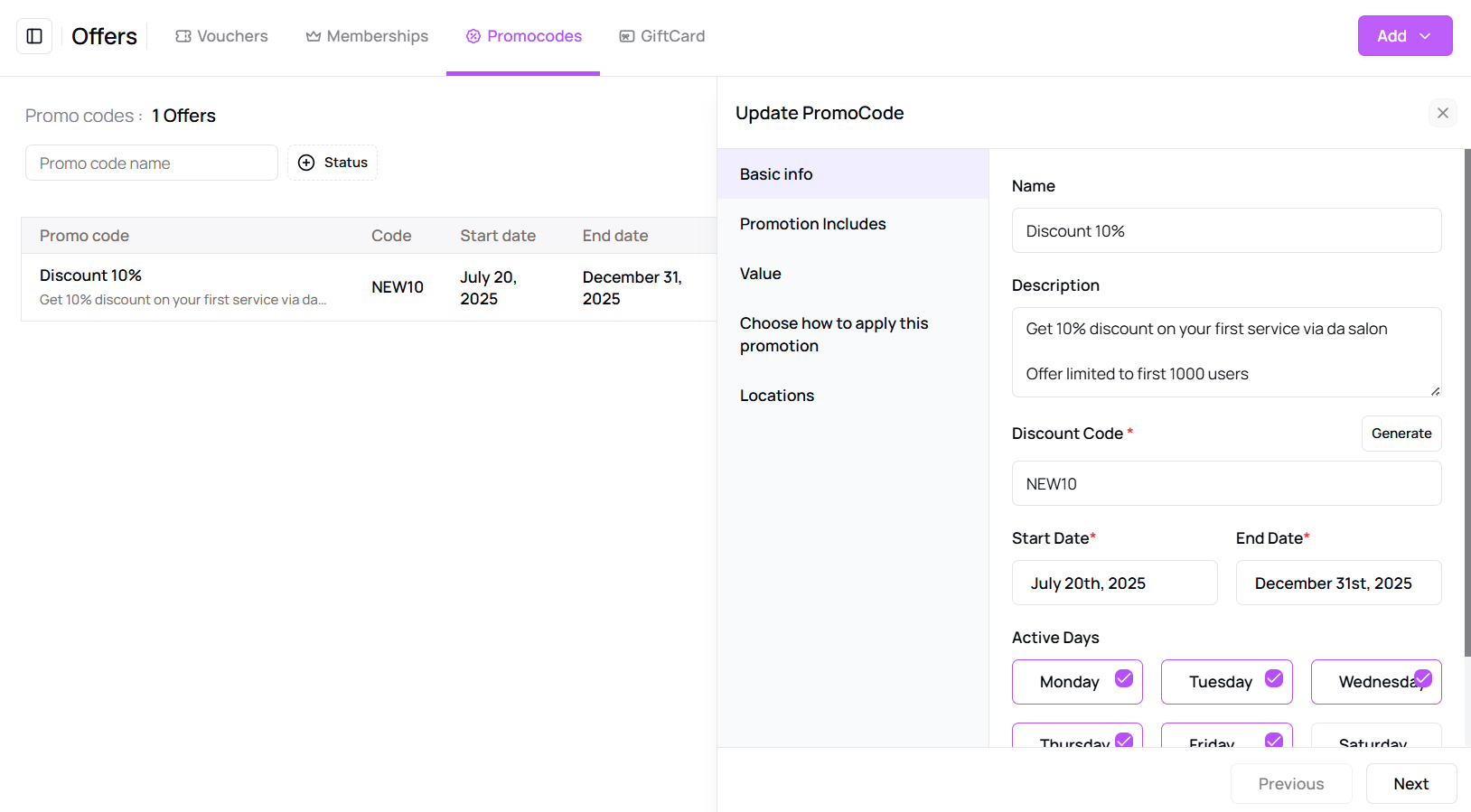Screen dimensions: 1471x812
Task: Click the Generate code button
Action: 1401,434
